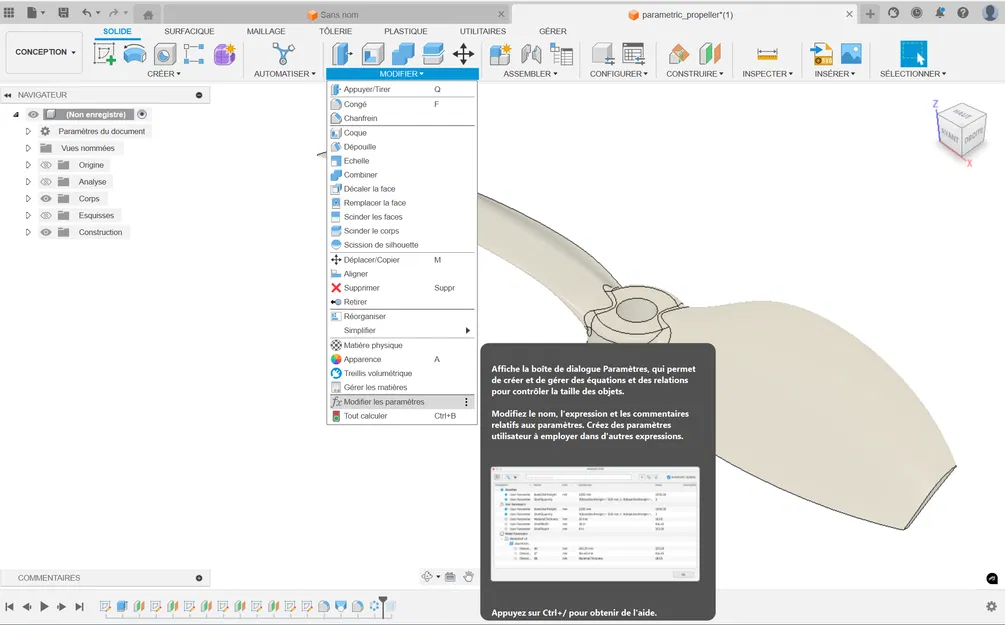Open the GÉRER ribbon tab
Screen dimensions: 1005x625
[552, 31]
